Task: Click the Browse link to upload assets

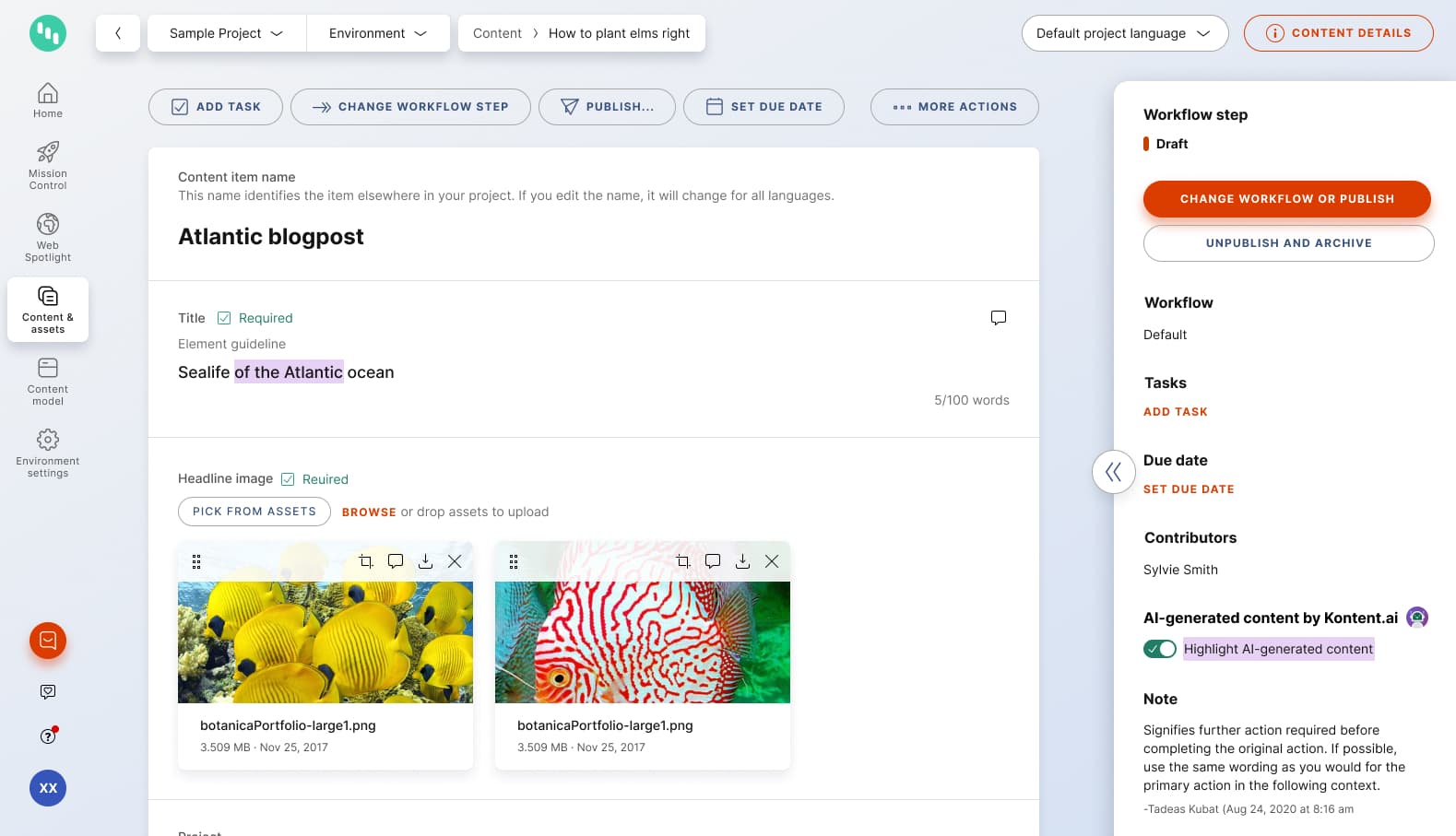Action: 369,512
